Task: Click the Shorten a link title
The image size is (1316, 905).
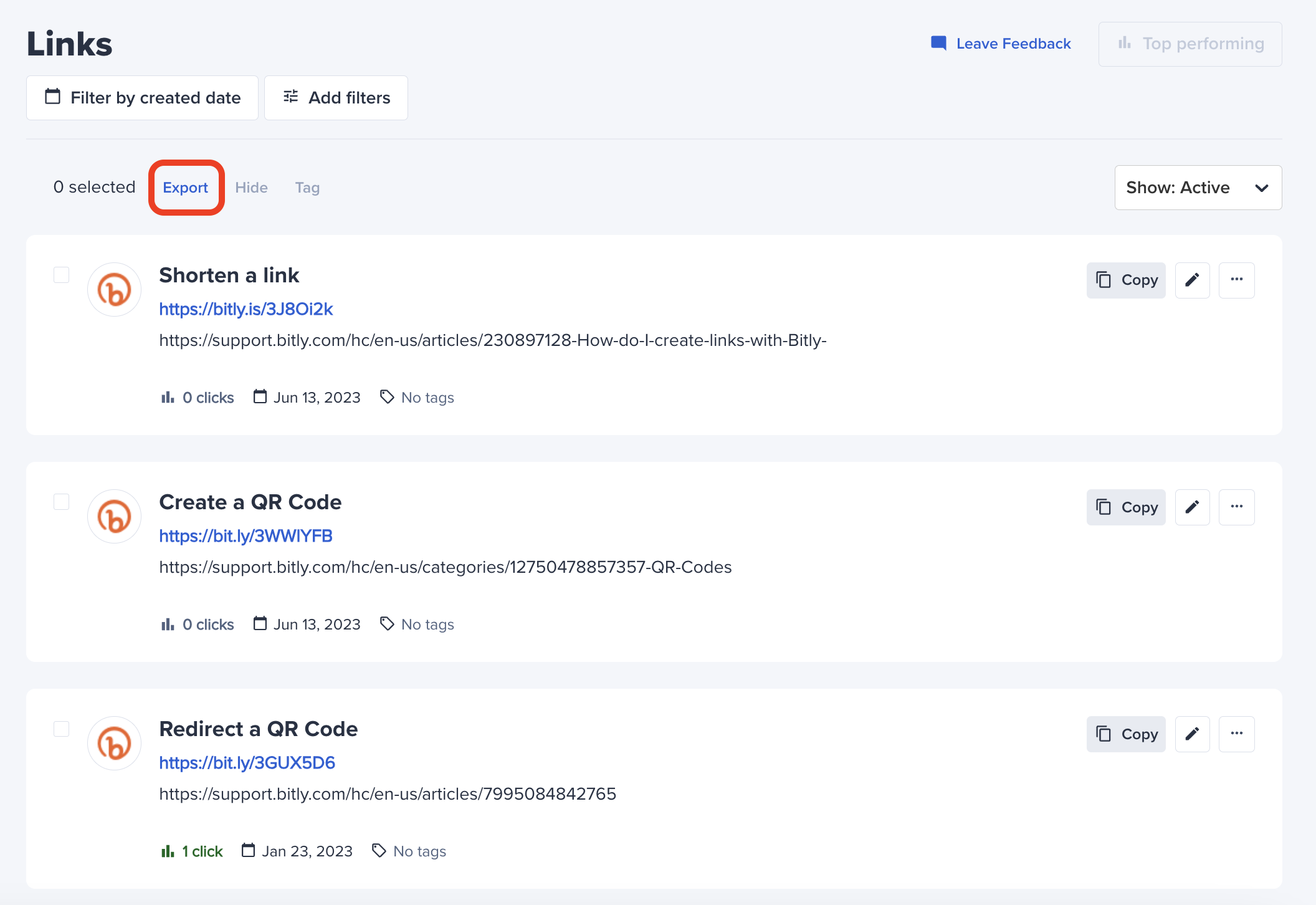Action: click(x=229, y=275)
